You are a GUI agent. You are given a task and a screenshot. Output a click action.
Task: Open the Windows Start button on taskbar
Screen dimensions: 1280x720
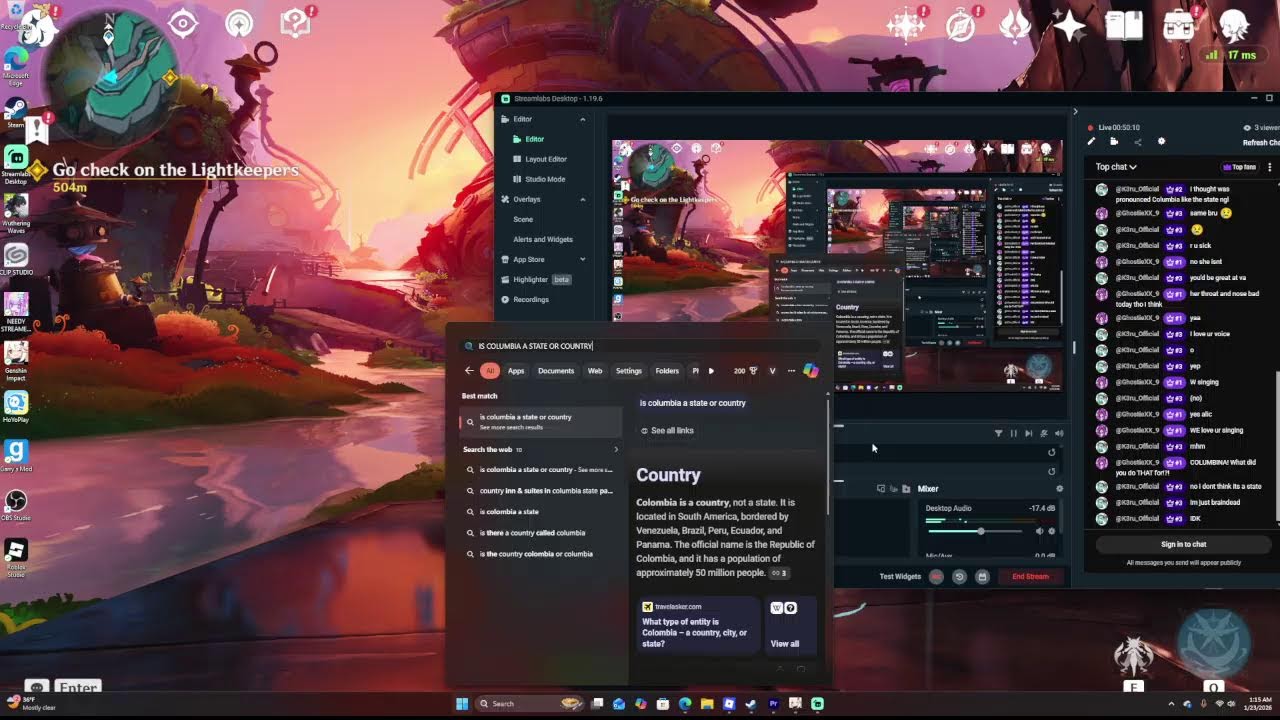(462, 704)
